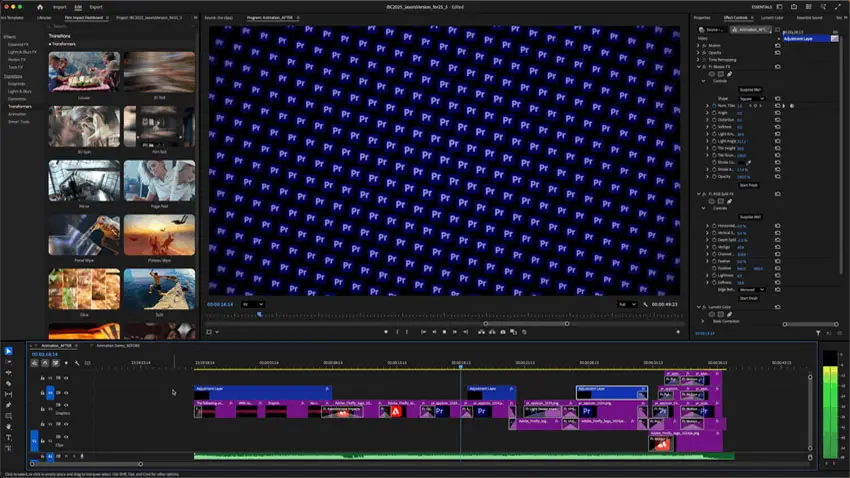Select the Smart Tools category

click(x=18, y=121)
